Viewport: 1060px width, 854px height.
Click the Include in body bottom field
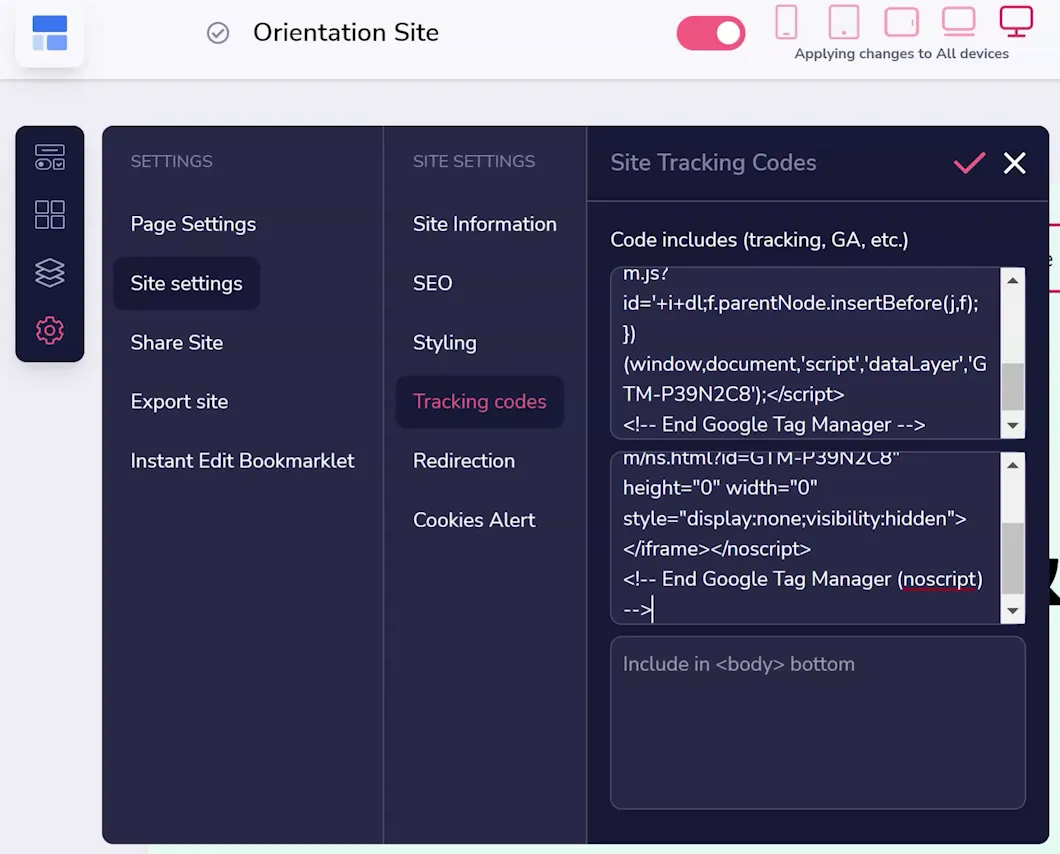818,723
